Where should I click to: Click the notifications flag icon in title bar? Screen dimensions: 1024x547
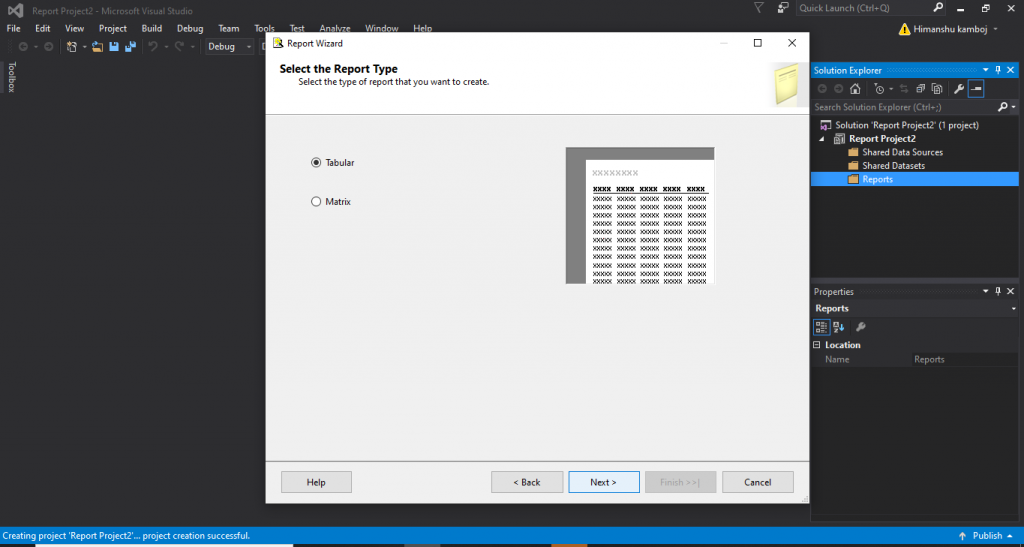point(757,8)
